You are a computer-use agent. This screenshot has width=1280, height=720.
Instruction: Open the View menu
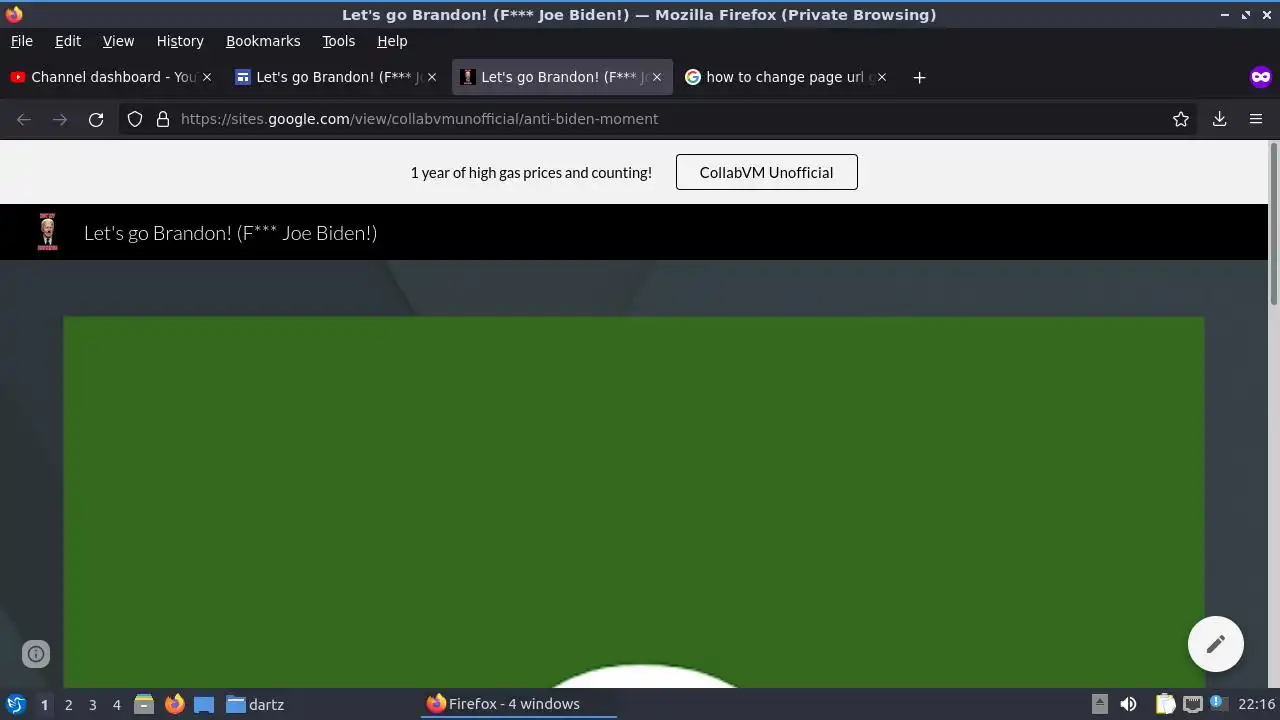118,41
